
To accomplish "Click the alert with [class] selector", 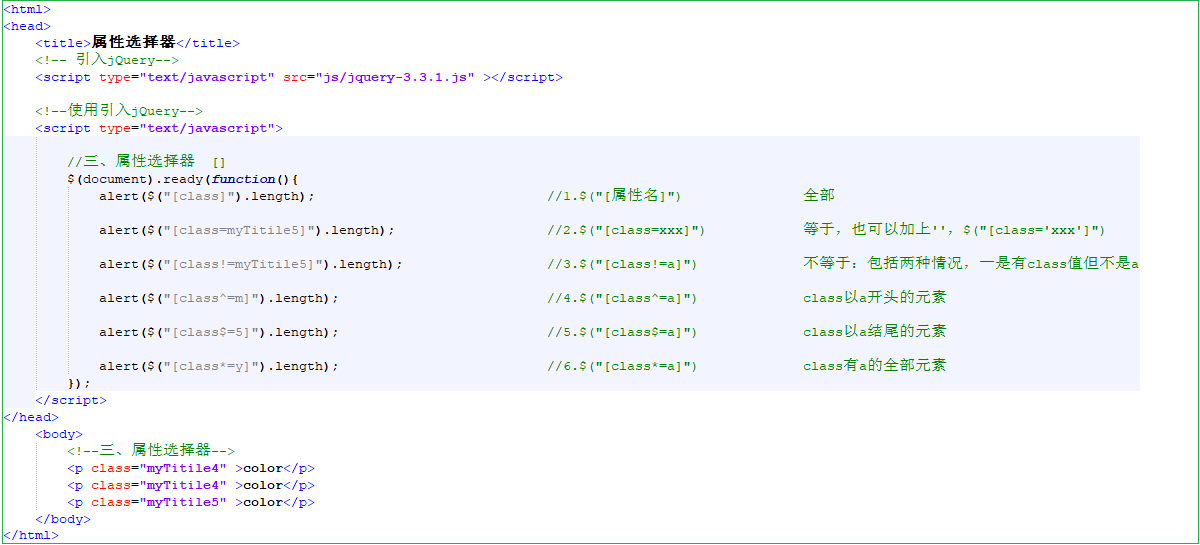I will [207, 196].
